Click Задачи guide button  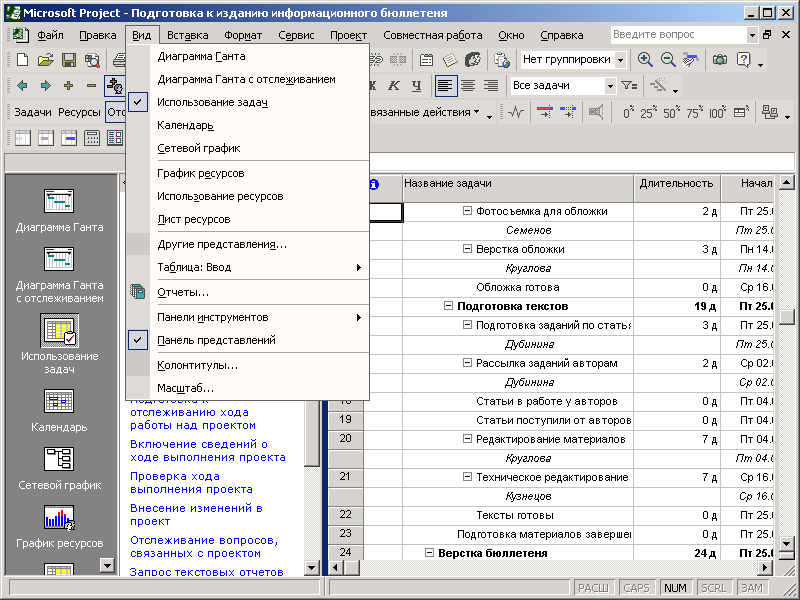coord(33,112)
